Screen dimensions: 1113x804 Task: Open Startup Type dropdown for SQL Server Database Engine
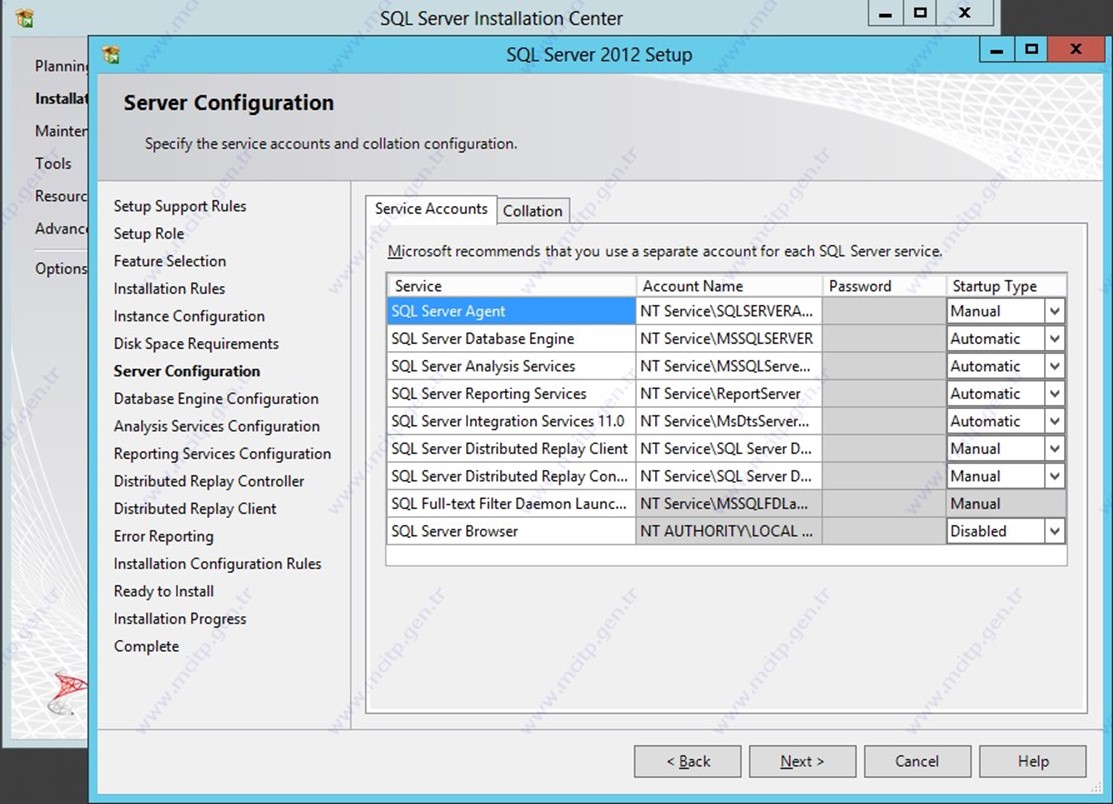pos(1055,338)
